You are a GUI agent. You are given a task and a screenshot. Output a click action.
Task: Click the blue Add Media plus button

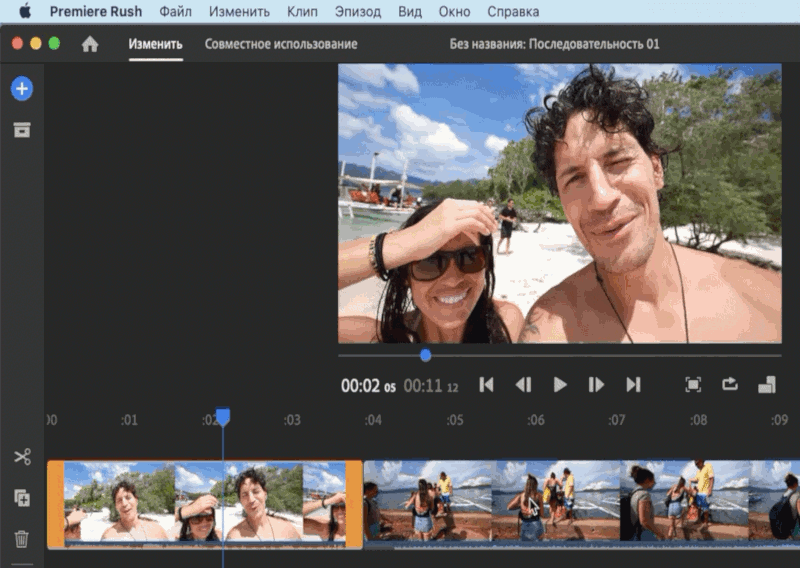click(22, 89)
